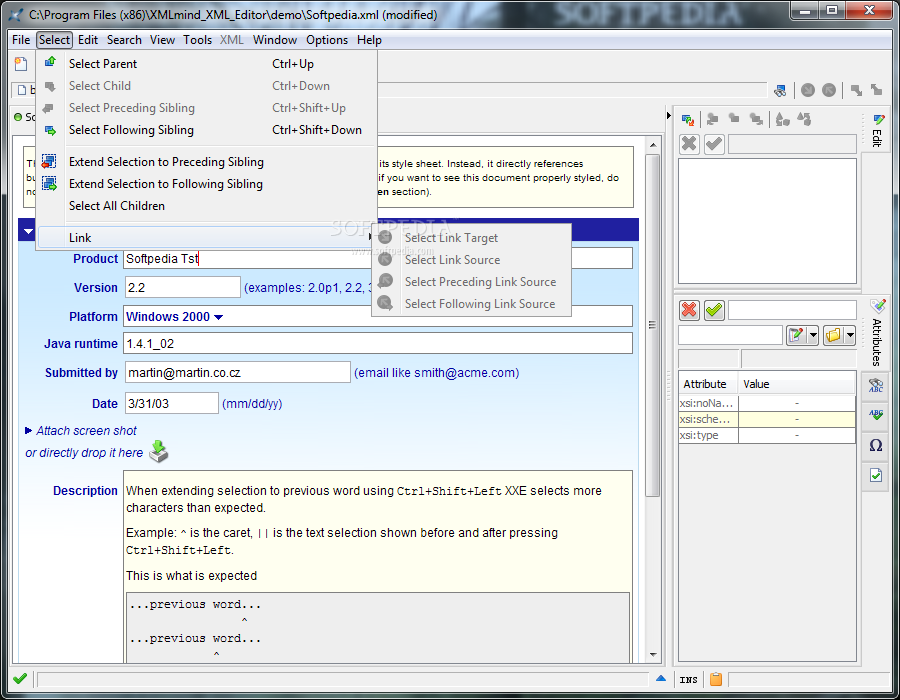
Task: Click the download drop-zone icon
Action: (159, 452)
